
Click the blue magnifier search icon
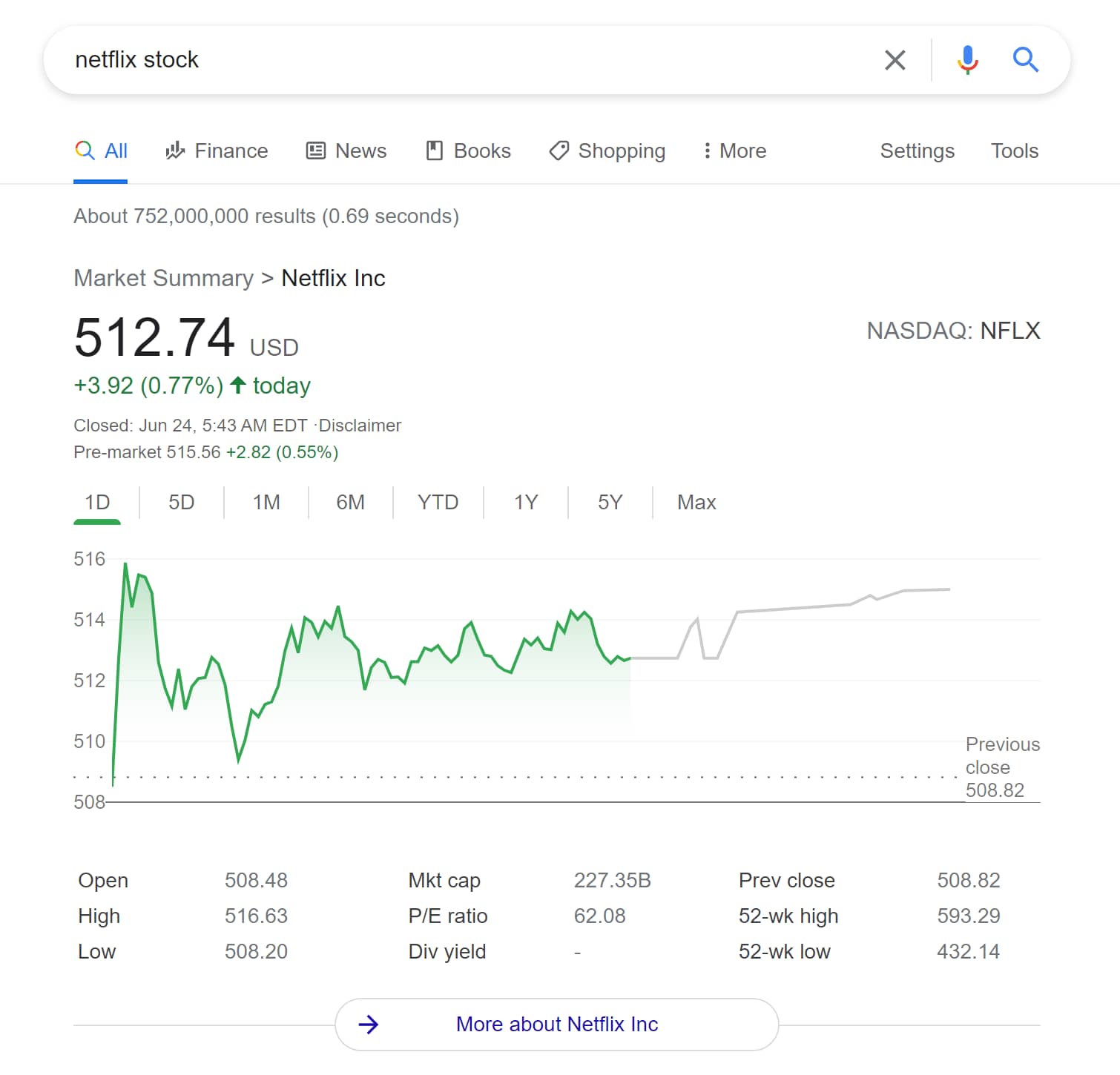pyautogui.click(x=1026, y=59)
